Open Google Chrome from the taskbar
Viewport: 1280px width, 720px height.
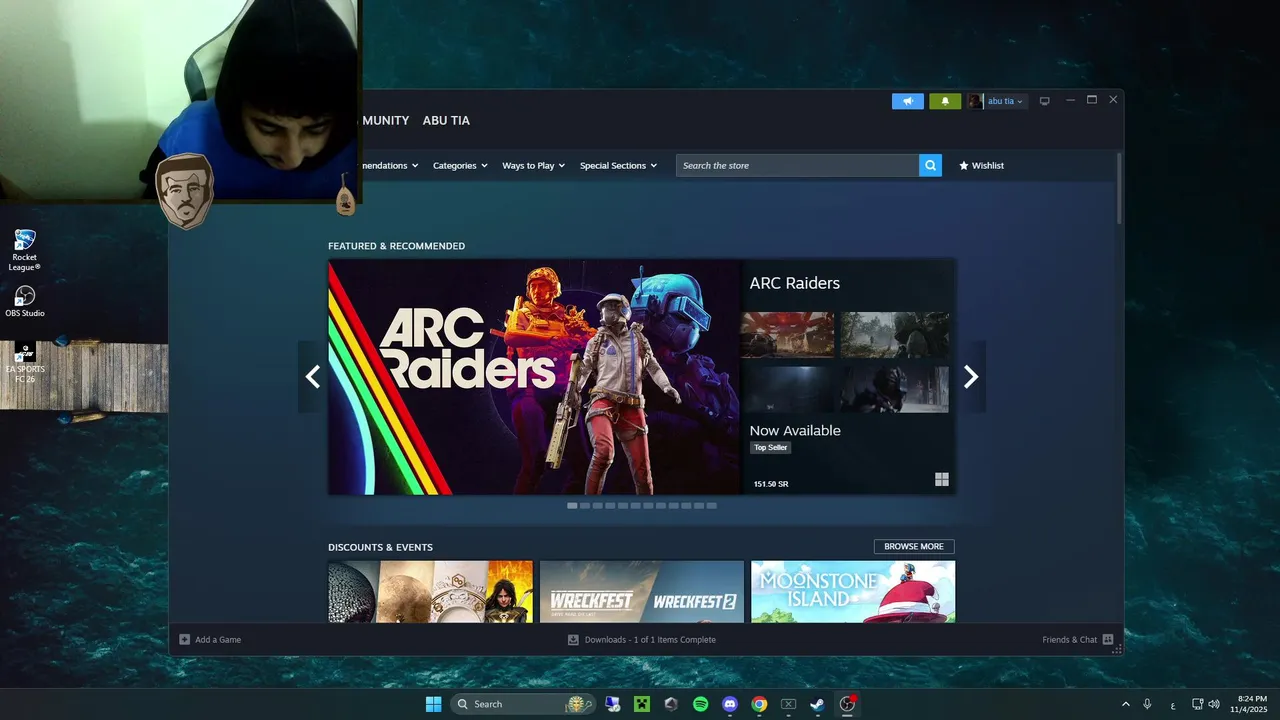(759, 704)
